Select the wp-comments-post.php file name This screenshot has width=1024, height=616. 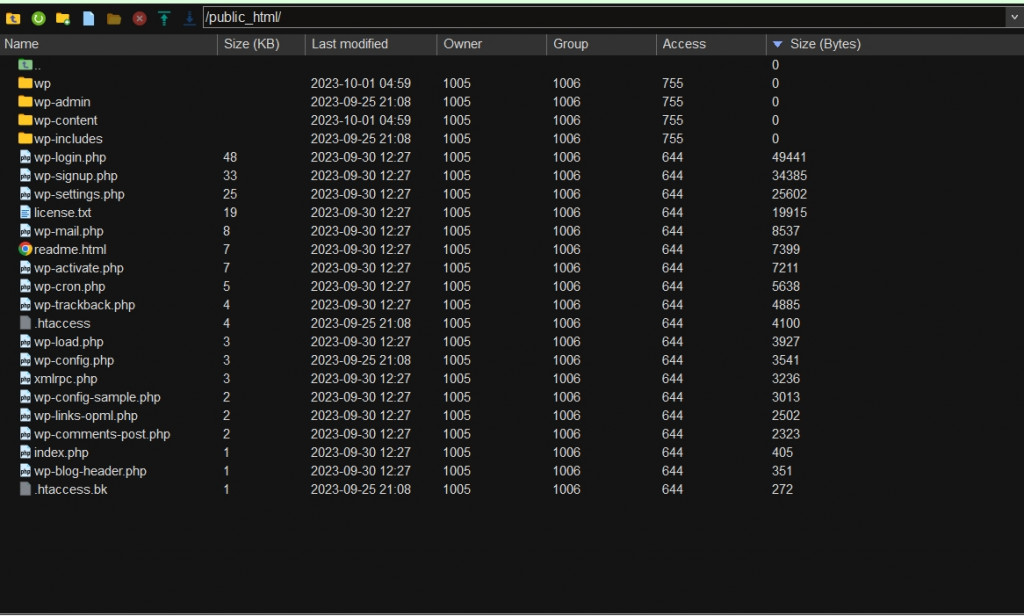[102, 434]
